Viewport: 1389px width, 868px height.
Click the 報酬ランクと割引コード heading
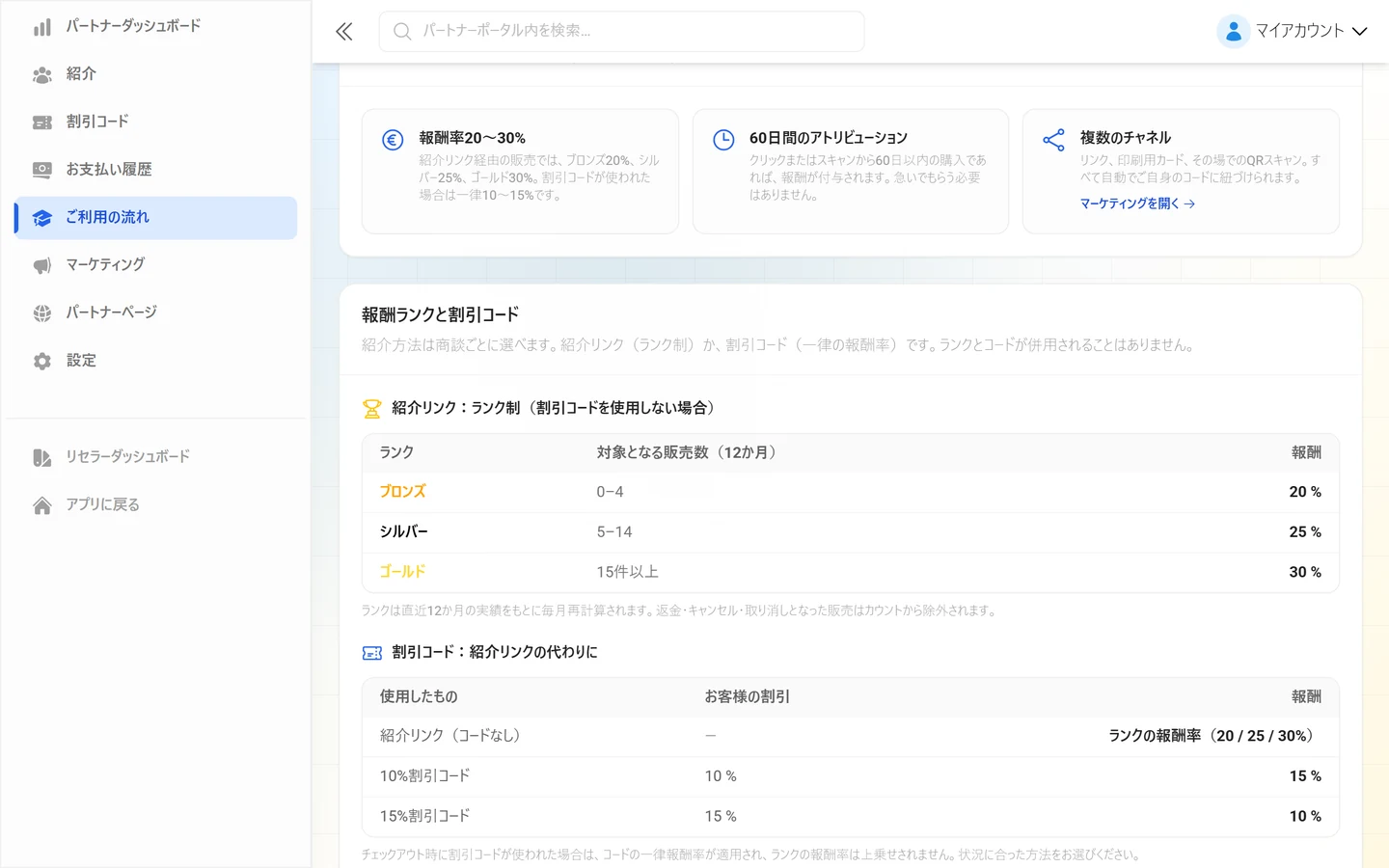[440, 314]
